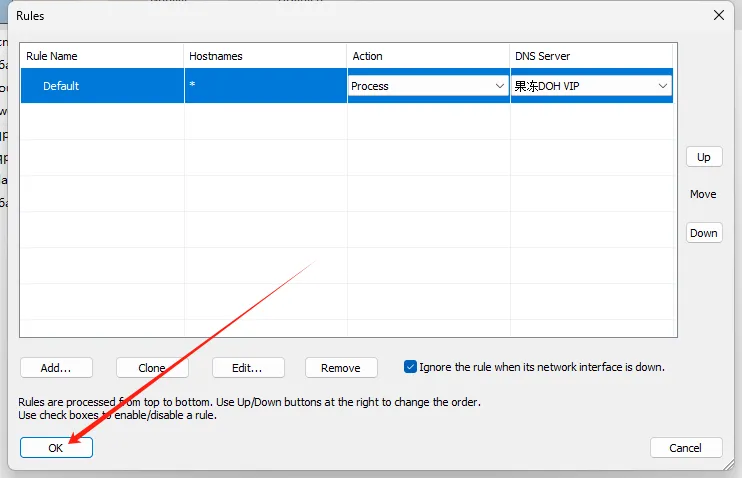This screenshot has width=742, height=478.
Task: Remove the selected rule
Action: point(340,368)
